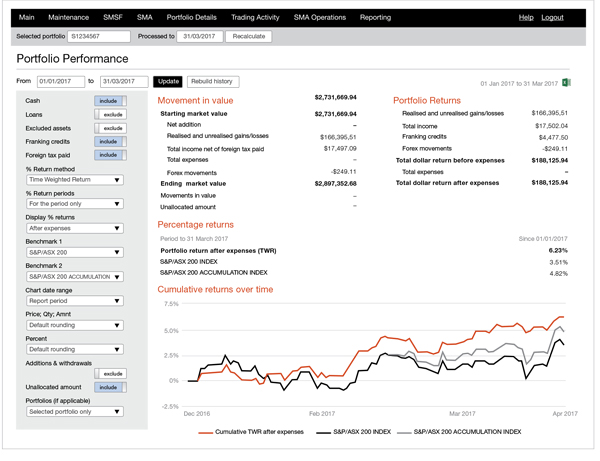The image size is (600, 461).
Task: Open Portfolios (if applicable) dropdown
Action: pyautogui.click(x=75, y=412)
